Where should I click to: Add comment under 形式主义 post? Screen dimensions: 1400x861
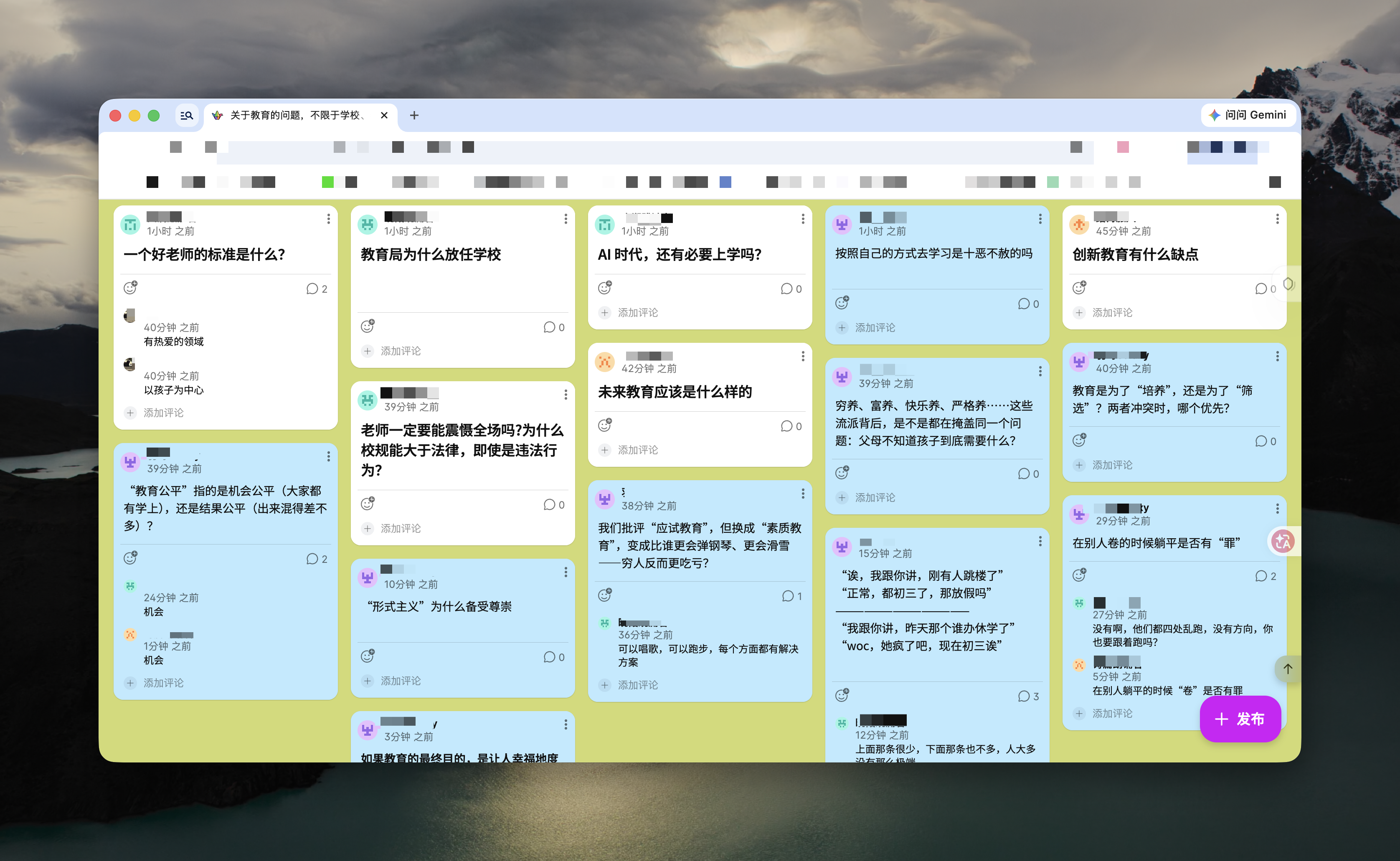(401, 681)
